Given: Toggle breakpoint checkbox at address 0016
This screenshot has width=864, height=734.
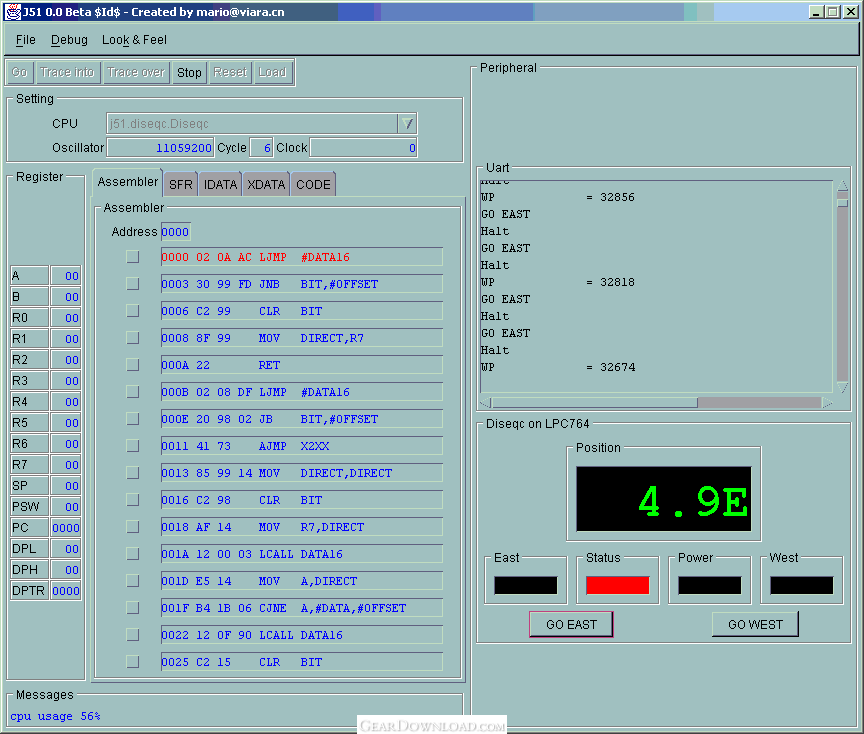Looking at the screenshot, I should coord(133,500).
